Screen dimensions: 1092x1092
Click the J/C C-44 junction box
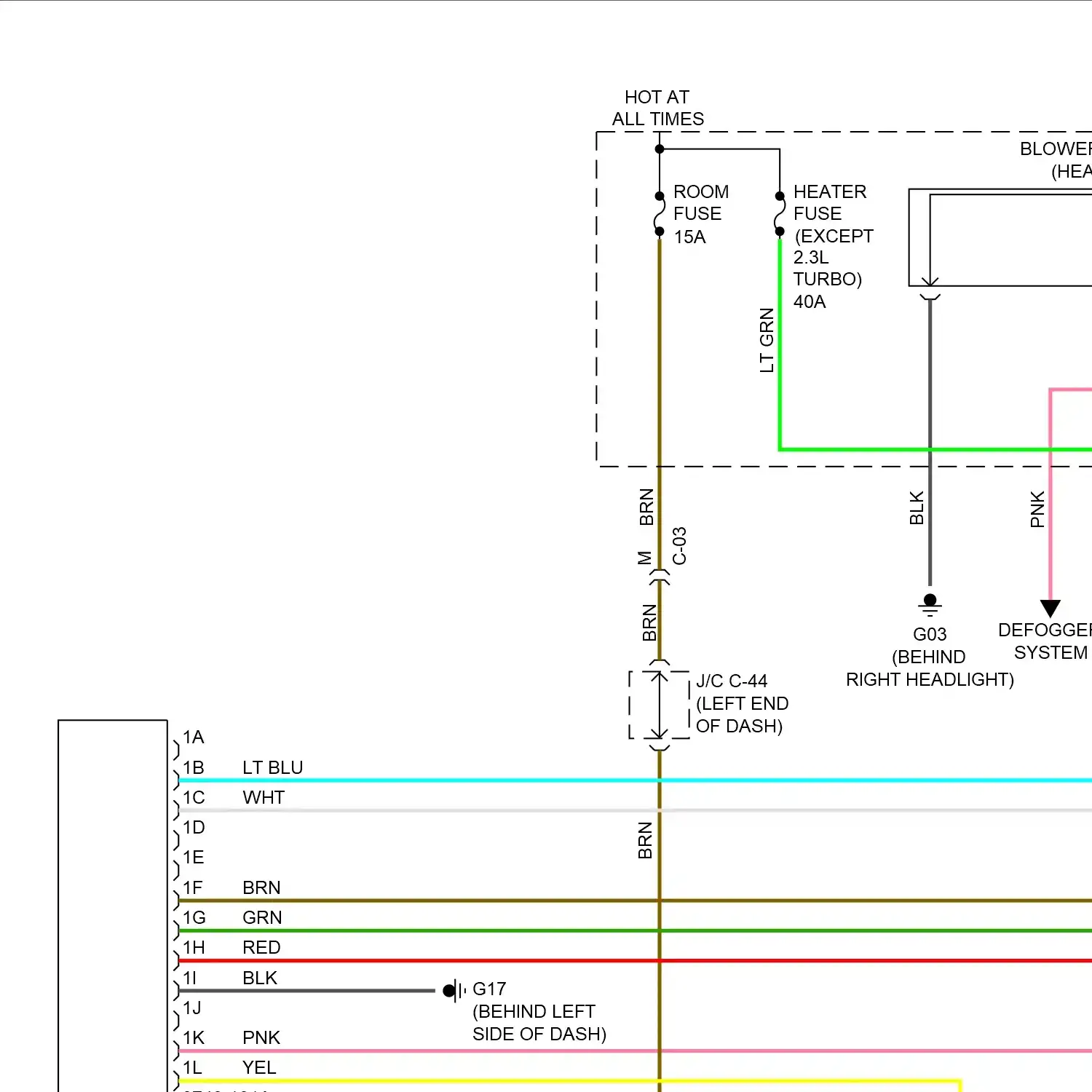click(x=660, y=705)
